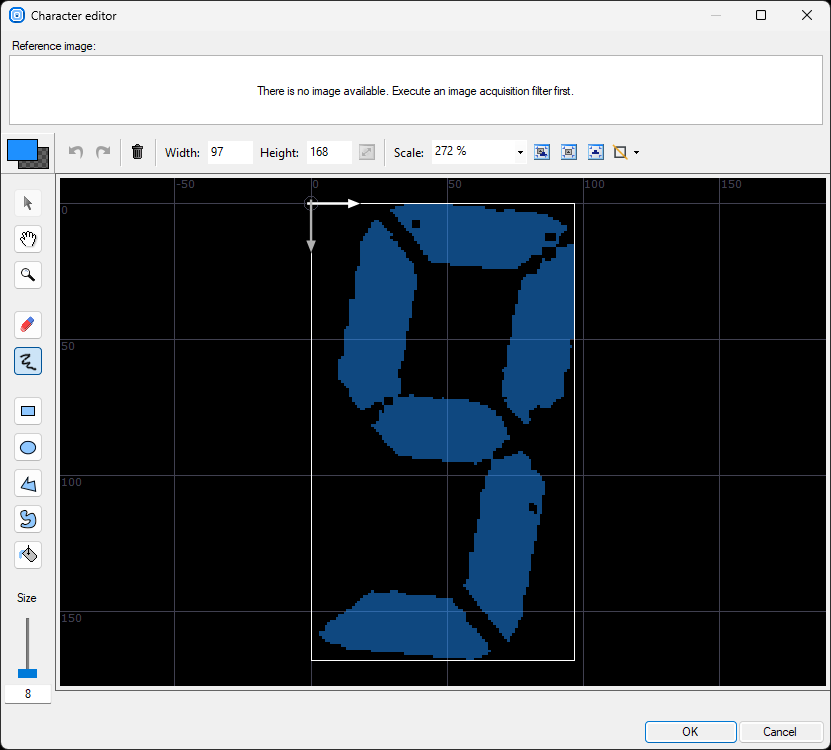Click the Width input field

point(229,153)
